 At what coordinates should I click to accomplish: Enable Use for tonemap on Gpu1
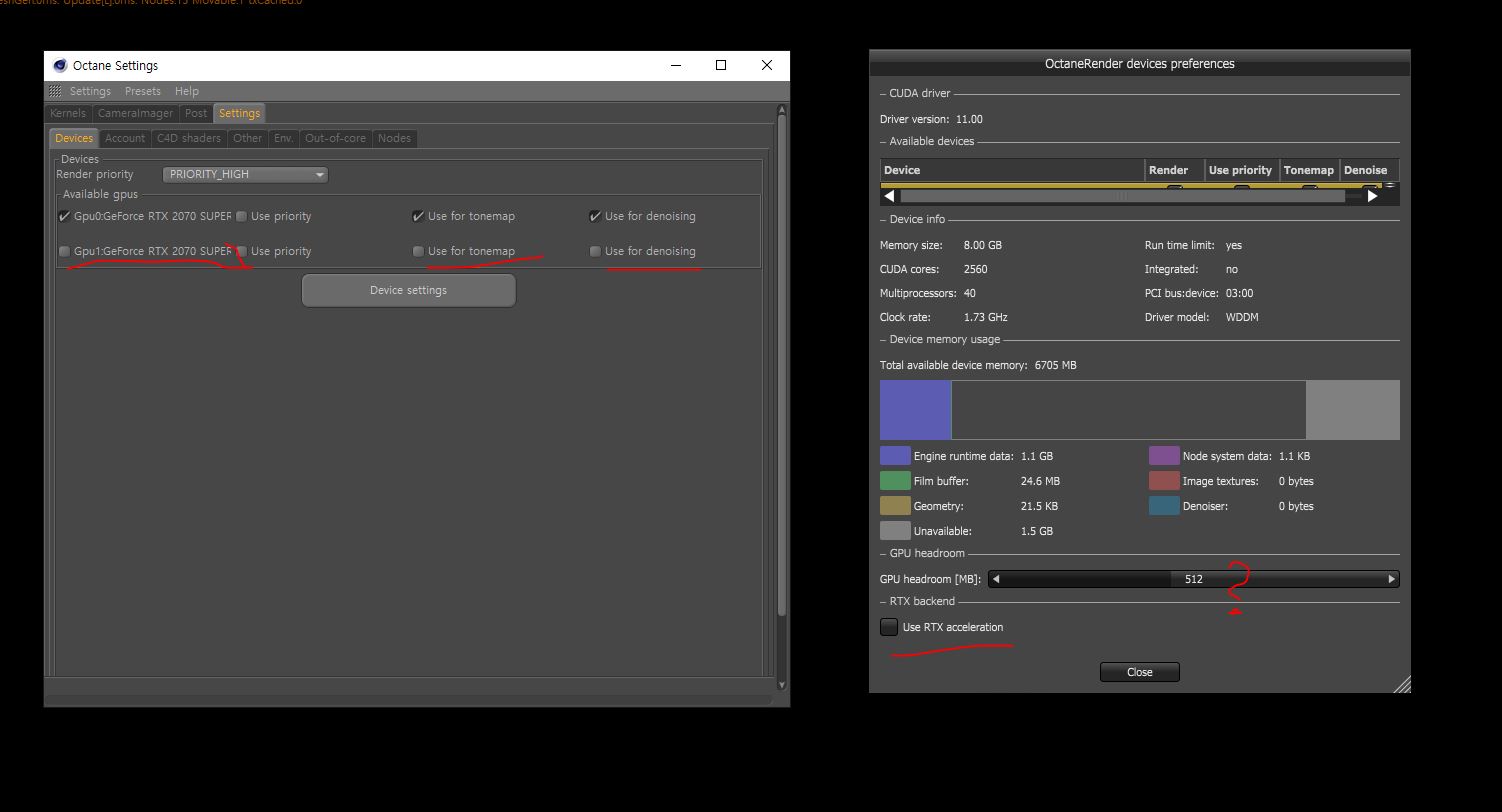click(418, 251)
